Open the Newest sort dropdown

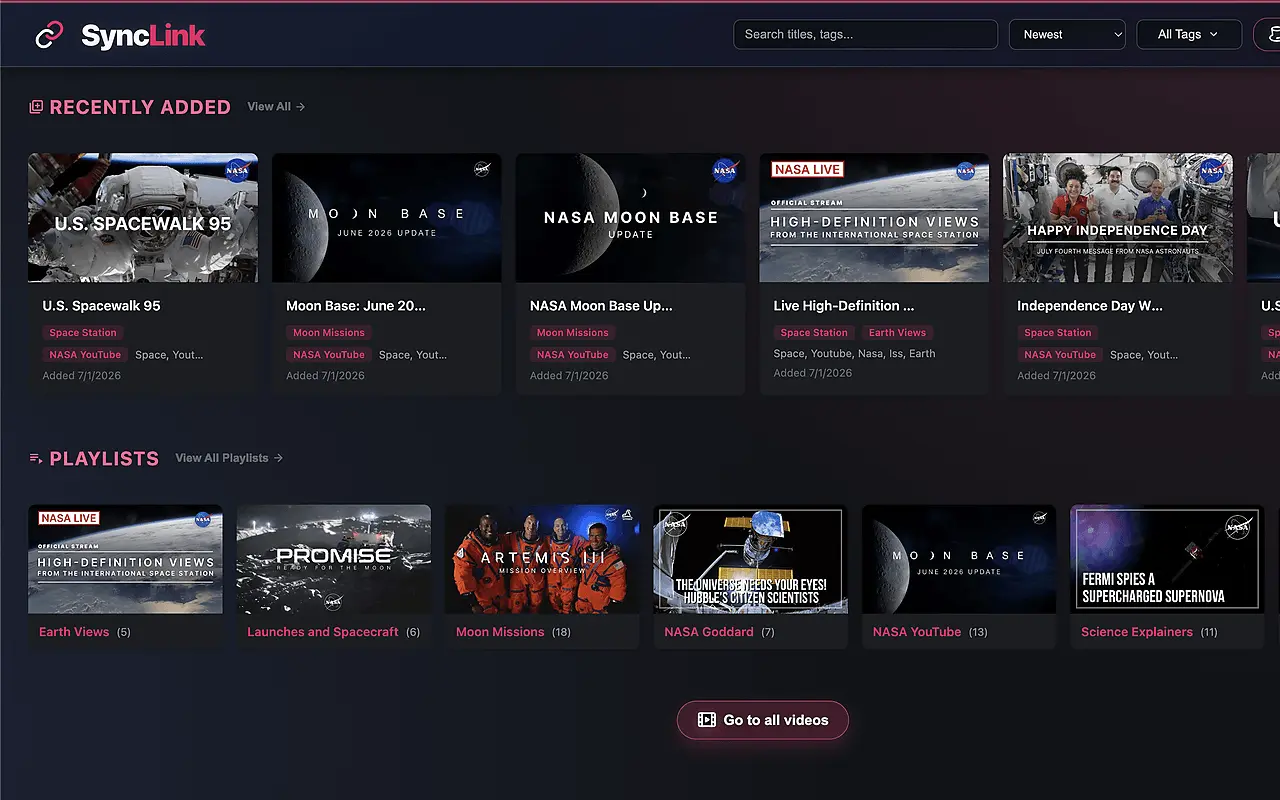point(1067,34)
